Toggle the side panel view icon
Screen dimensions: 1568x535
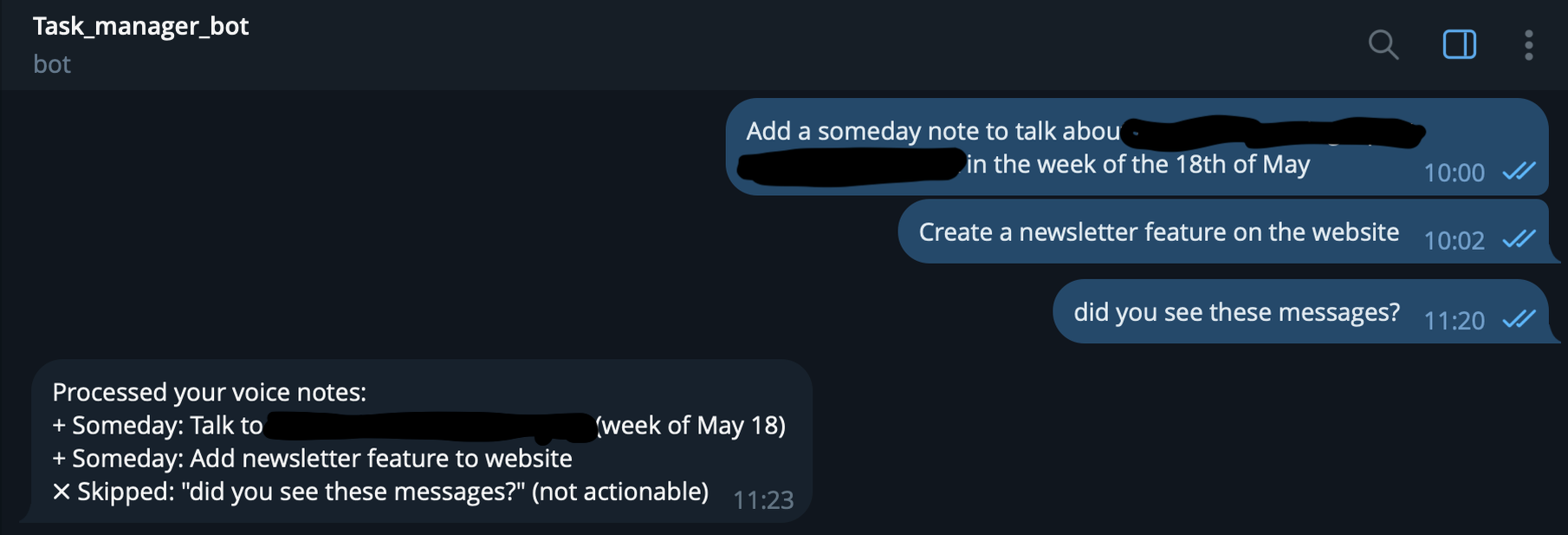(x=1459, y=45)
